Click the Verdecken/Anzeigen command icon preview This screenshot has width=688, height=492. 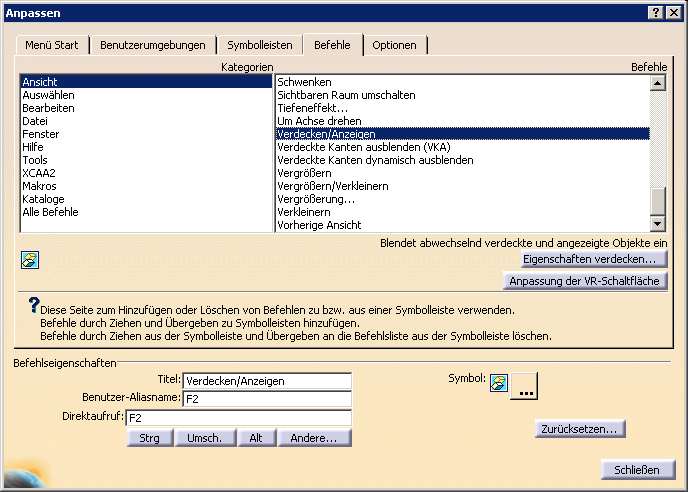30,260
